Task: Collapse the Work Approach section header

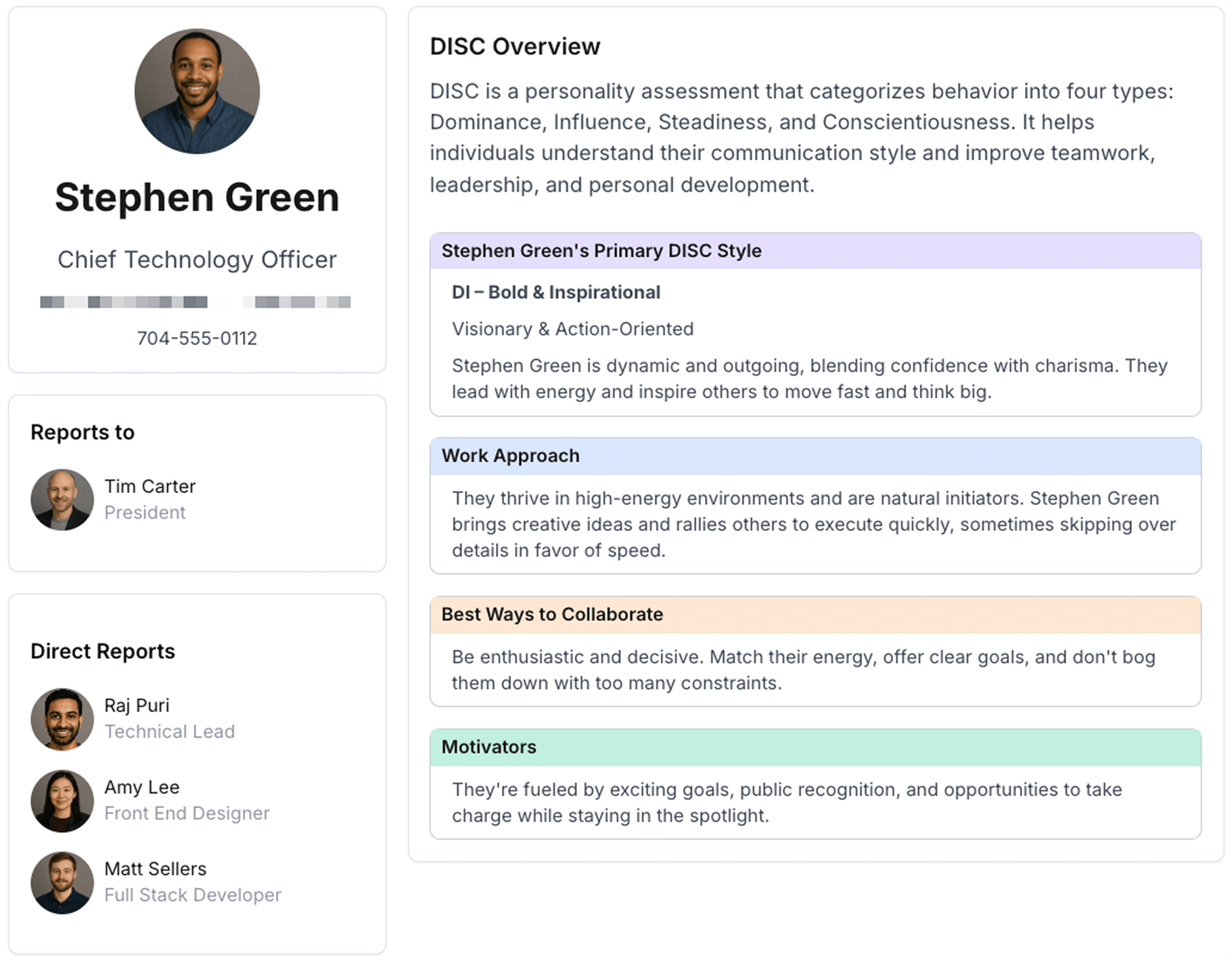Action: point(815,456)
